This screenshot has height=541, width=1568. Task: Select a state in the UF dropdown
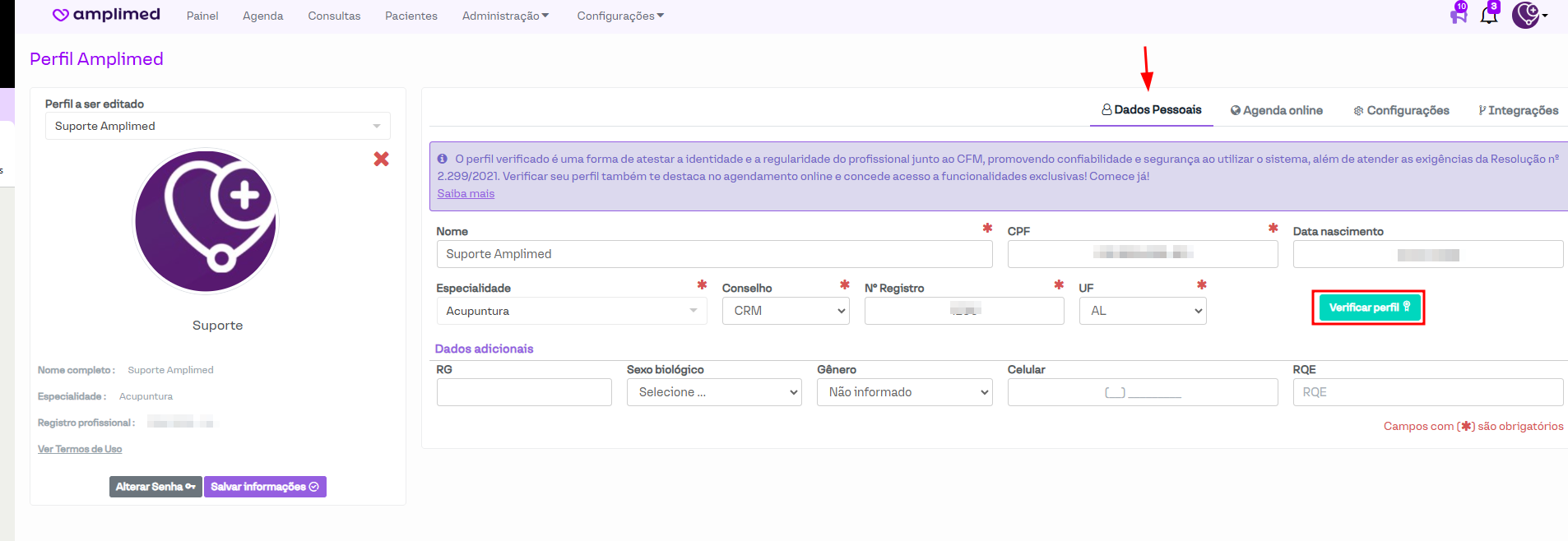click(1142, 311)
